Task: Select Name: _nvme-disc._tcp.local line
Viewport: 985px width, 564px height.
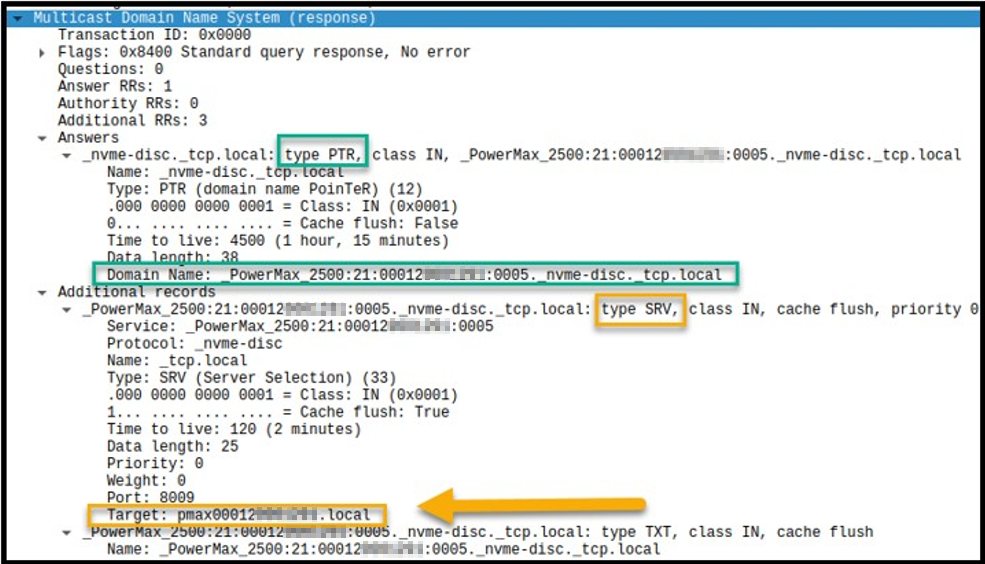Action: pos(226,172)
